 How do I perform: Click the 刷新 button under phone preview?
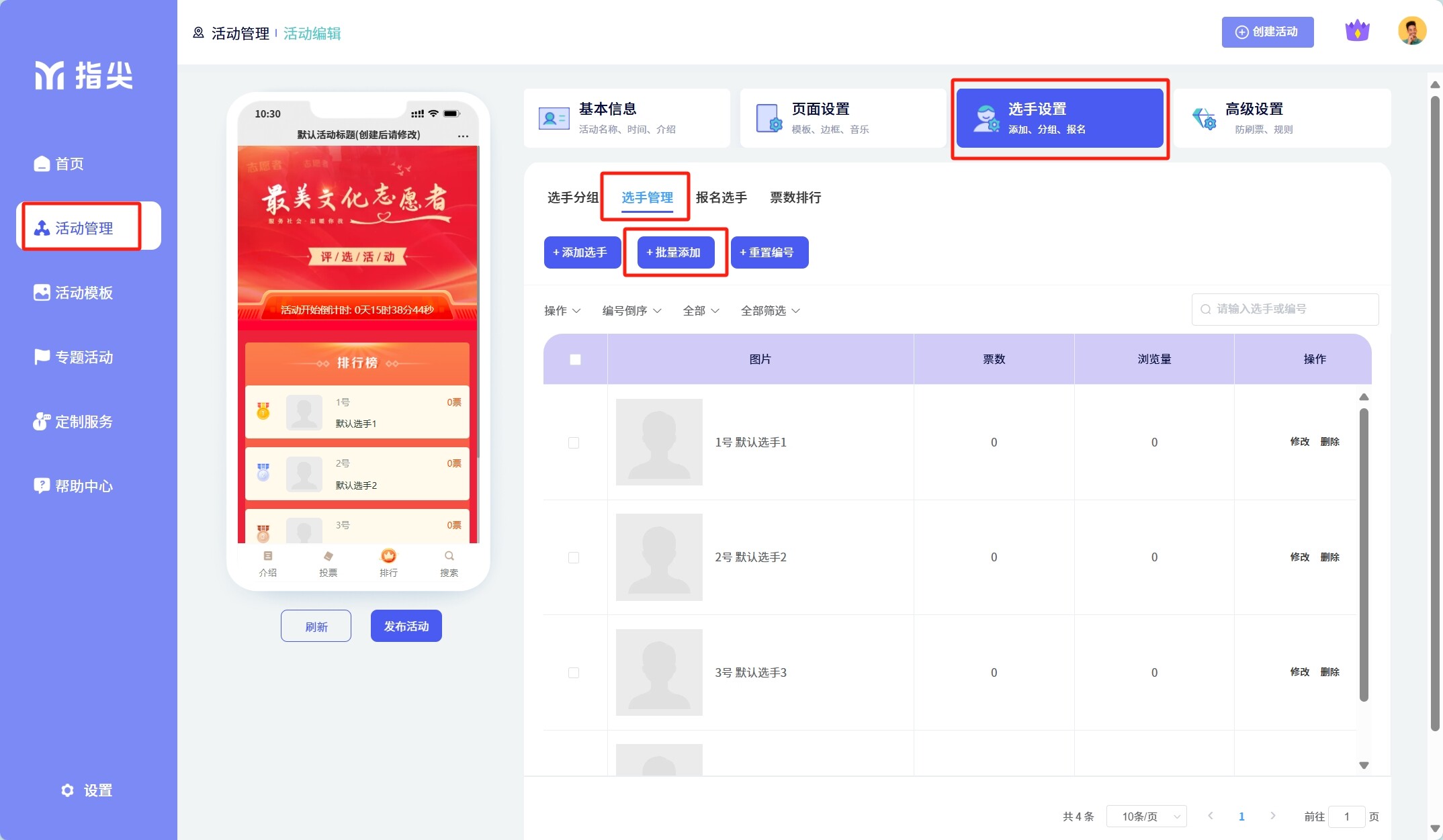316,626
